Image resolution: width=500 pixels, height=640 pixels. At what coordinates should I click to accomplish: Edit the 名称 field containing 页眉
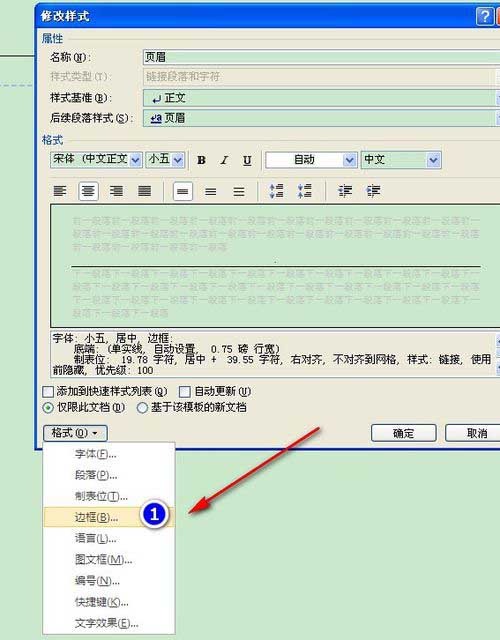(x=322, y=57)
